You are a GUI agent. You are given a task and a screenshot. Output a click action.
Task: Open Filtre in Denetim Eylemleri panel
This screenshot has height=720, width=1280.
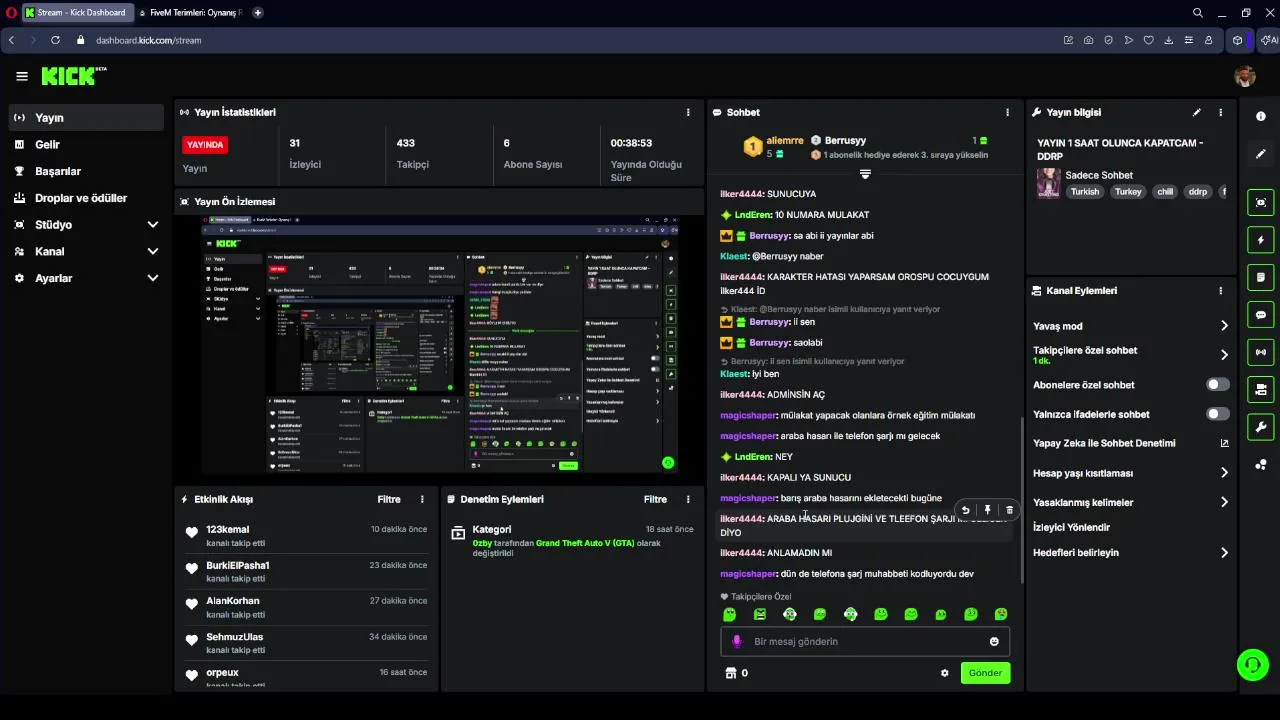655,499
